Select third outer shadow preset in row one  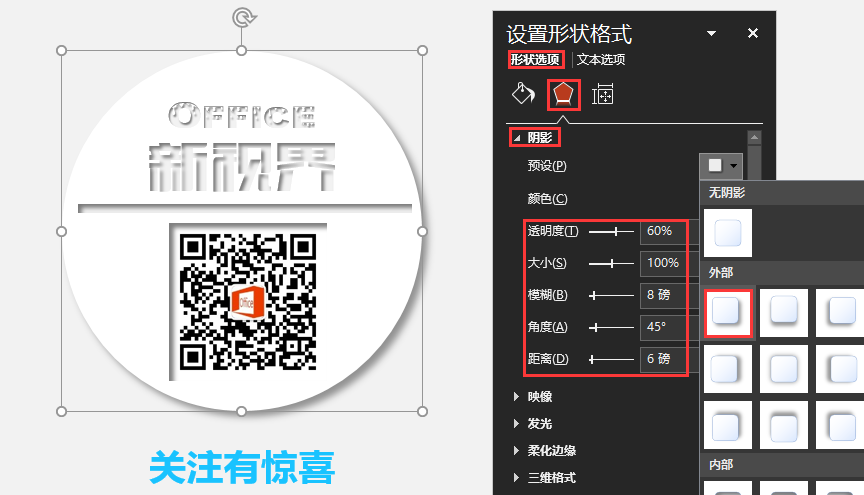pyautogui.click(x=840, y=313)
